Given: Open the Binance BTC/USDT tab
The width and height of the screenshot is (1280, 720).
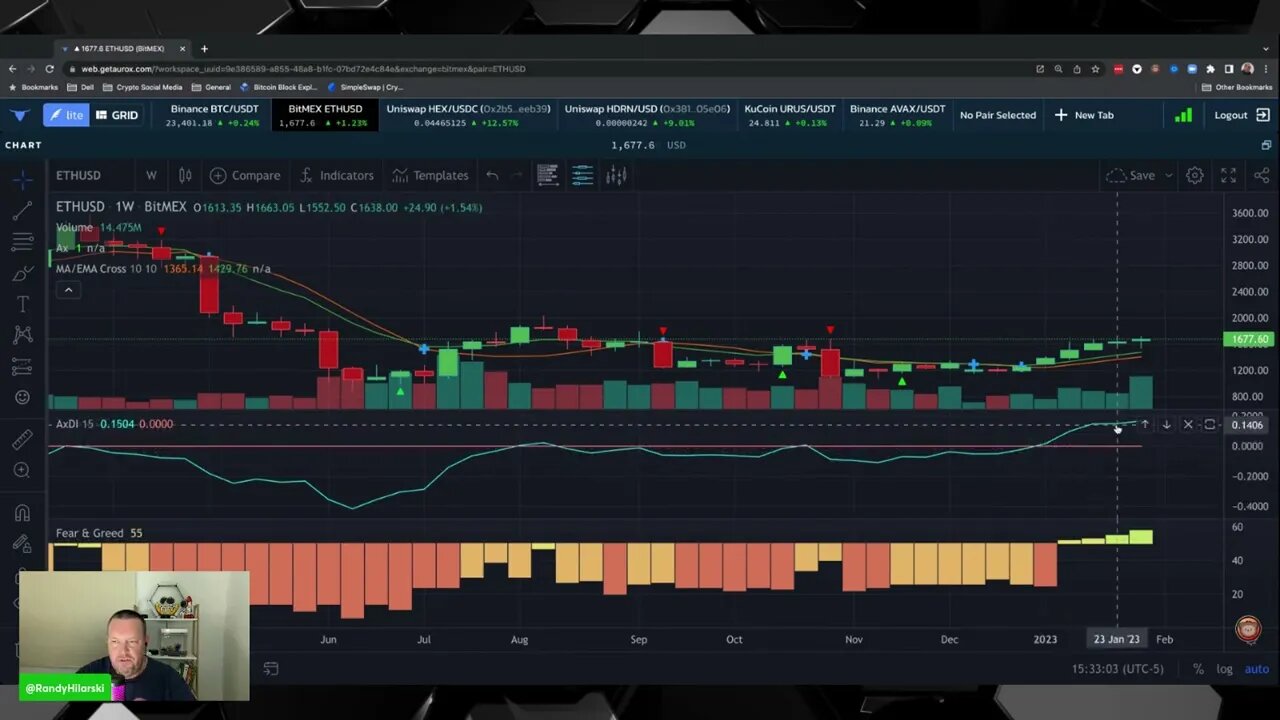Looking at the screenshot, I should (212, 115).
